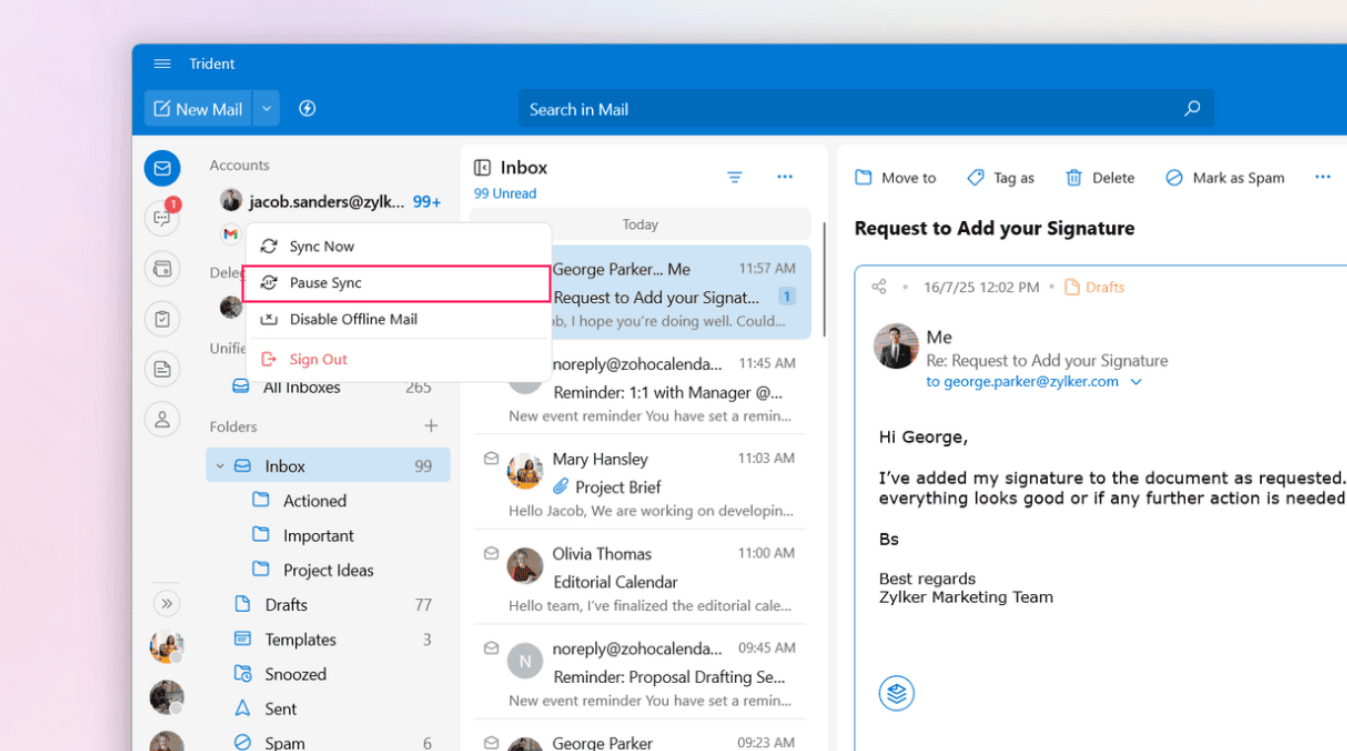Screen dimensions: 1347x751
Task: Choose Pause Sync from the context menu
Action: point(398,283)
